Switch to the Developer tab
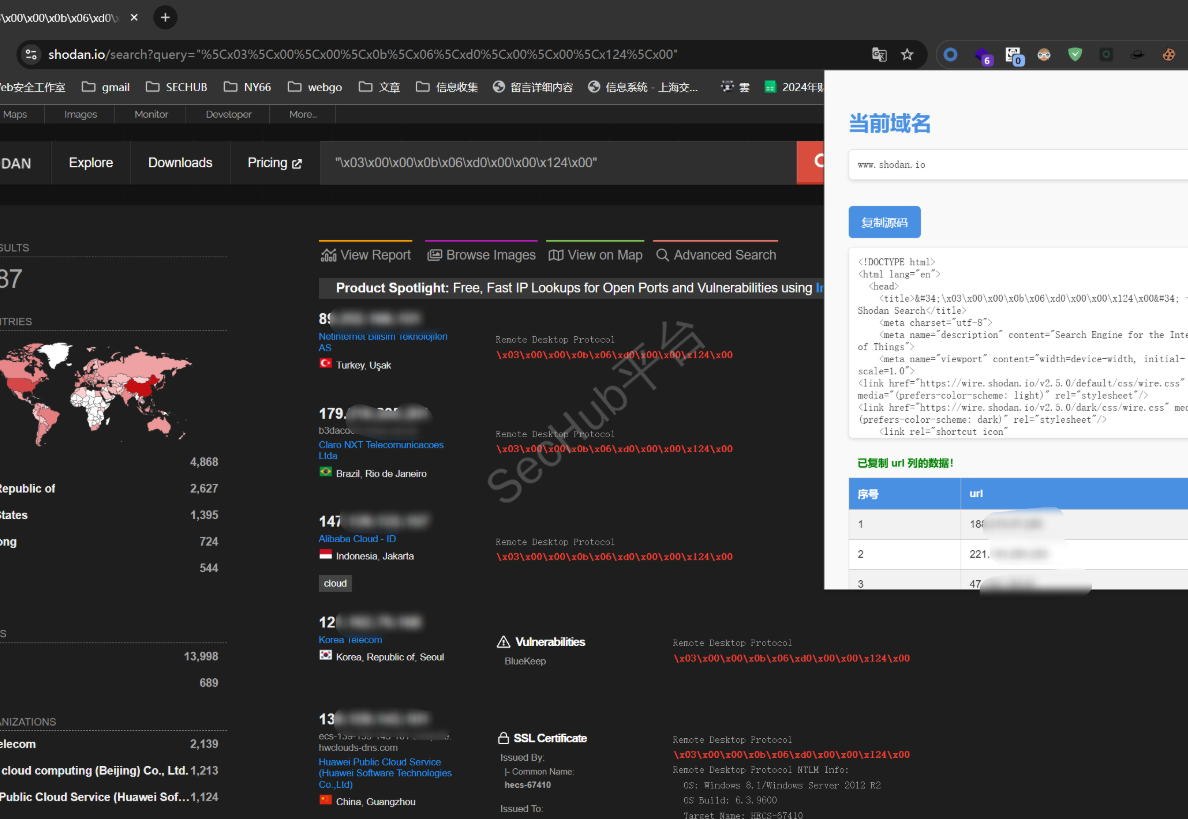1188x819 pixels. click(229, 114)
